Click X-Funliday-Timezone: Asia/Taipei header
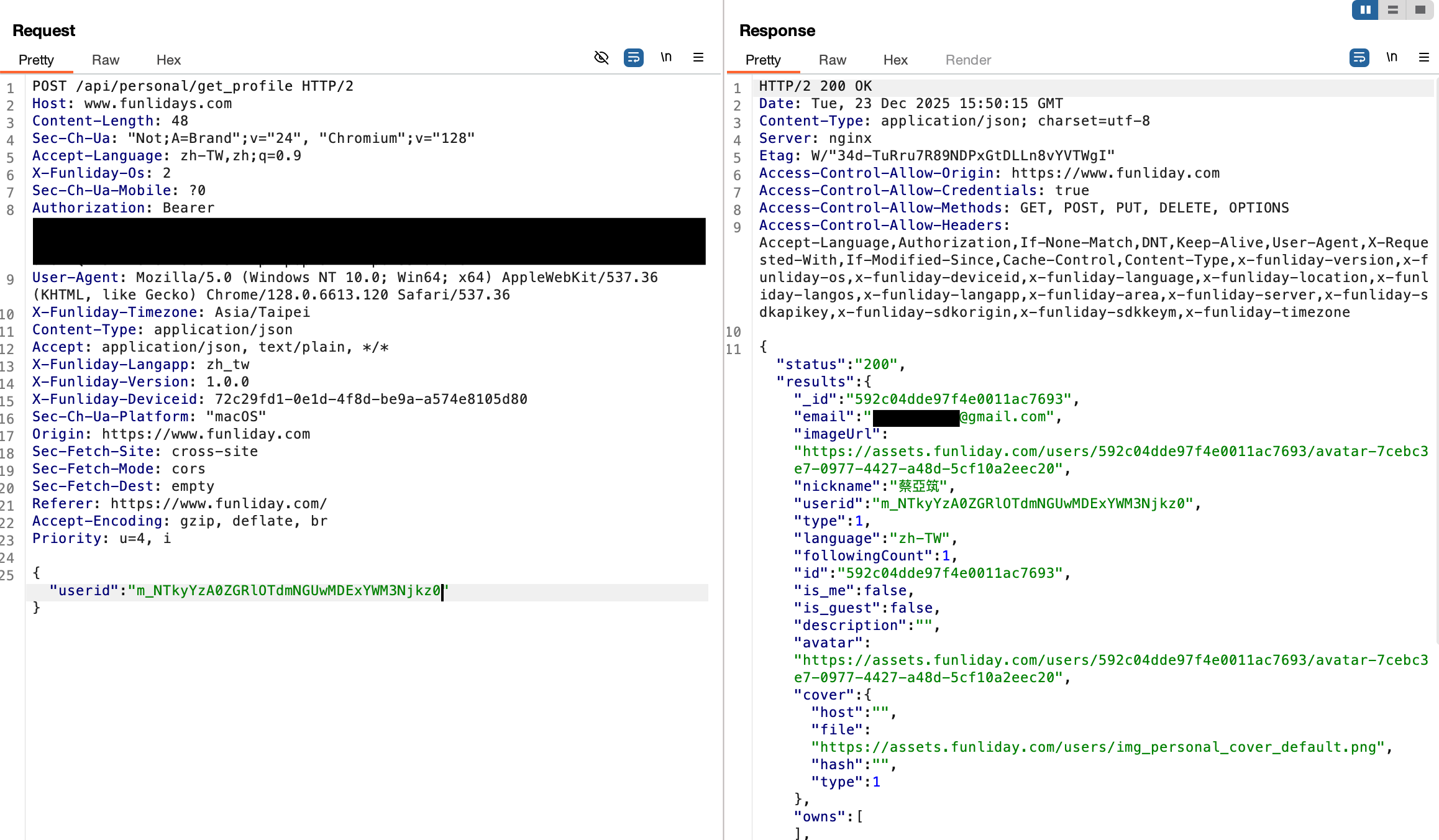The image size is (1439, 840). tap(171, 313)
